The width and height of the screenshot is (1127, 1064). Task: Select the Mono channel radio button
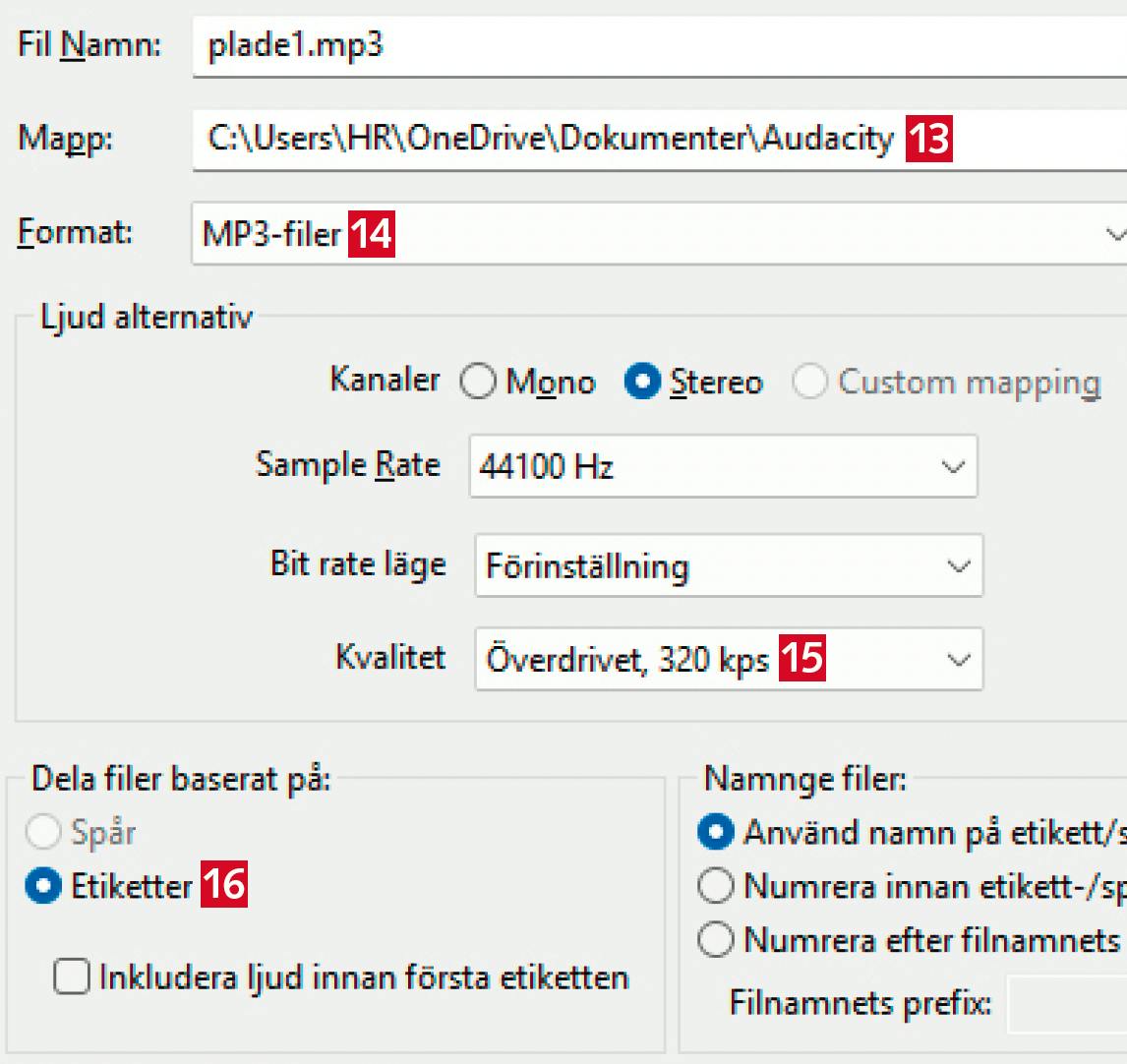click(478, 383)
